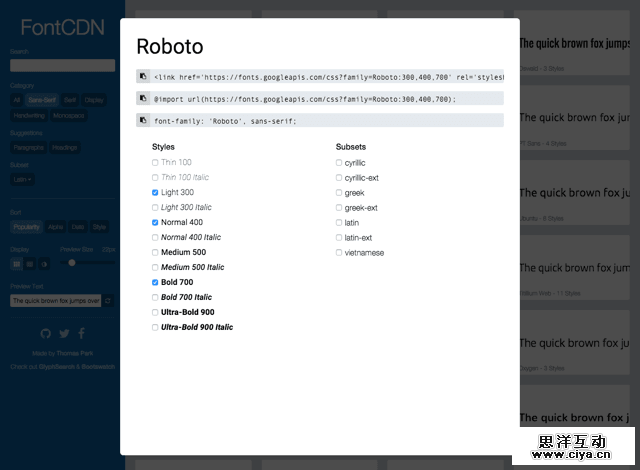Open the Twitter icon in sidebar
Viewport: 640px width, 470px height.
64,334
